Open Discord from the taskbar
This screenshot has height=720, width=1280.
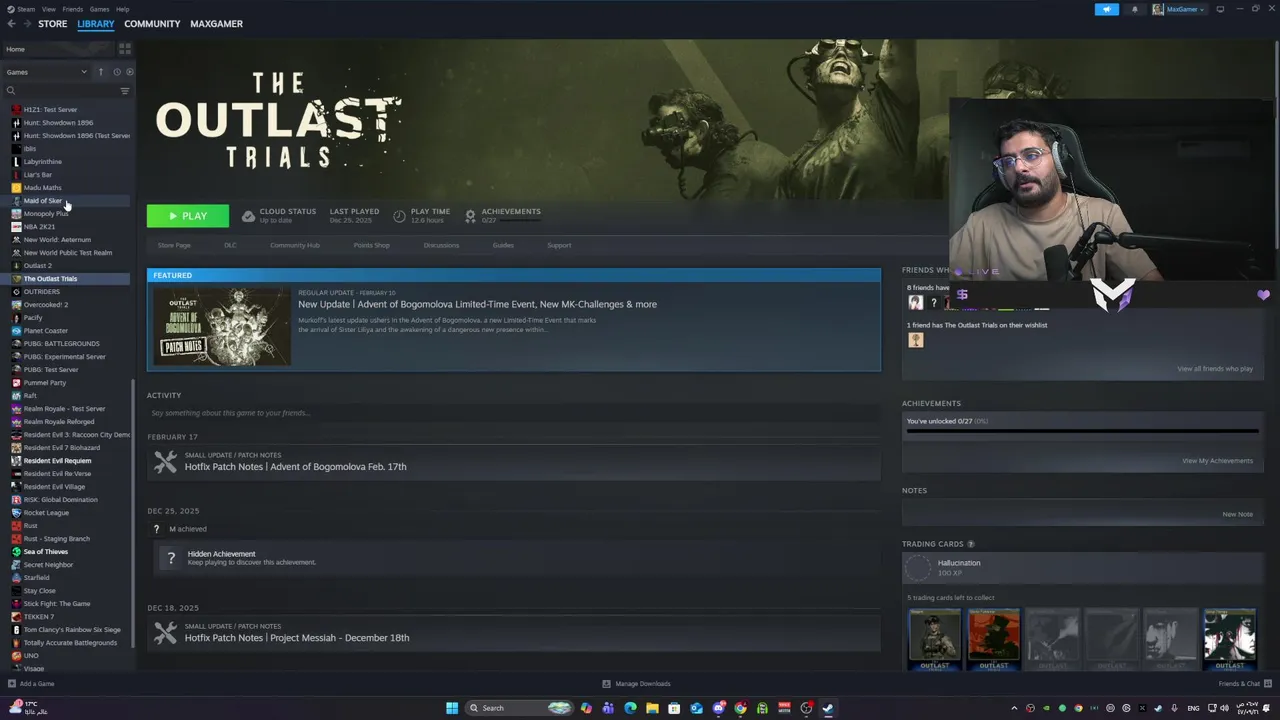pyautogui.click(x=718, y=708)
